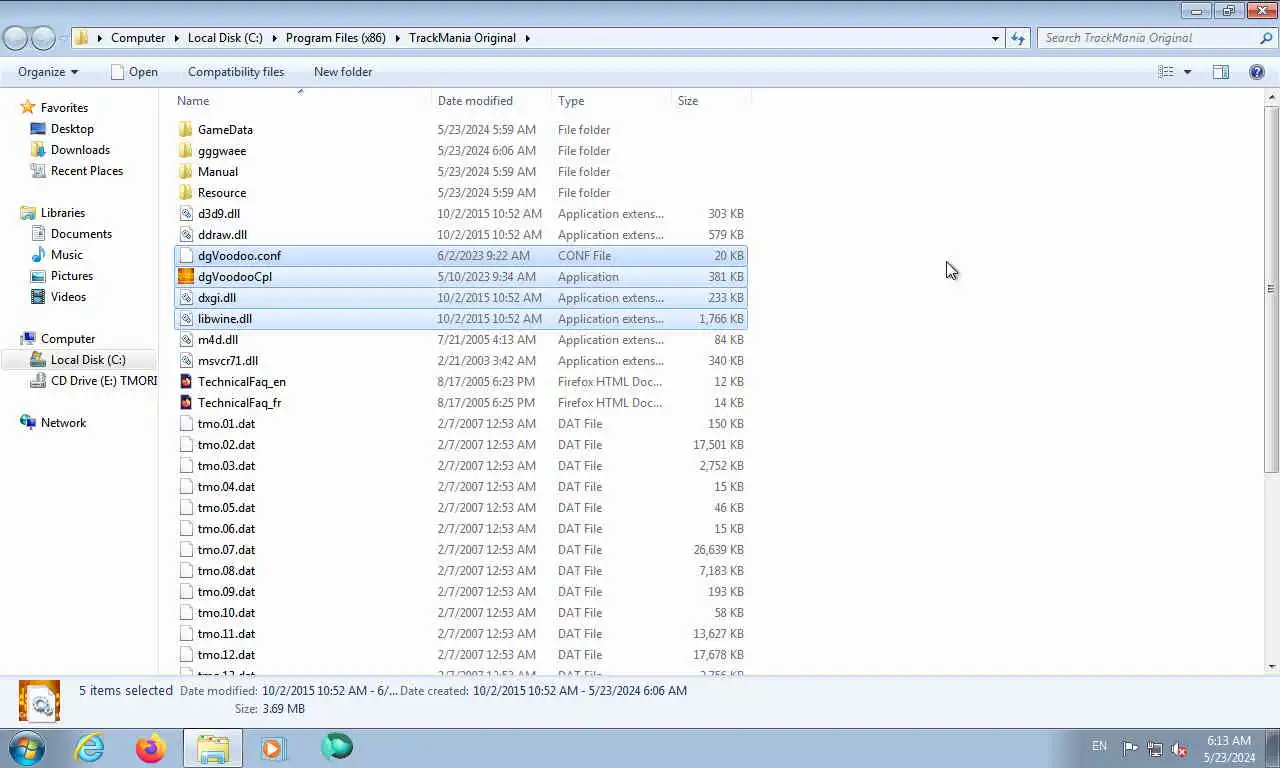Click the EN language indicator
Viewport: 1280px width, 768px height.
tap(1099, 746)
